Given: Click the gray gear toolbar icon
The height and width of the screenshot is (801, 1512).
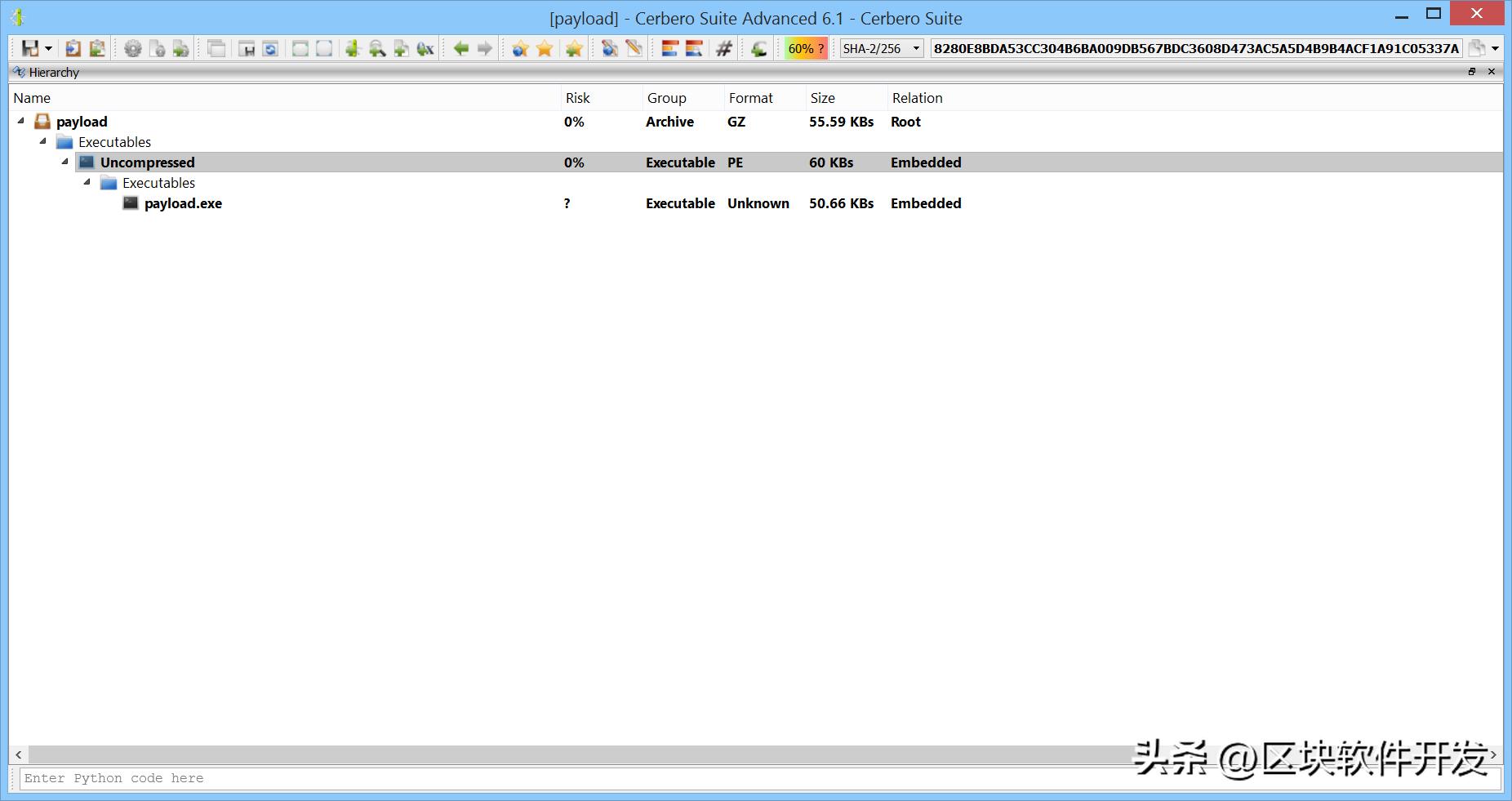Looking at the screenshot, I should [x=132, y=49].
